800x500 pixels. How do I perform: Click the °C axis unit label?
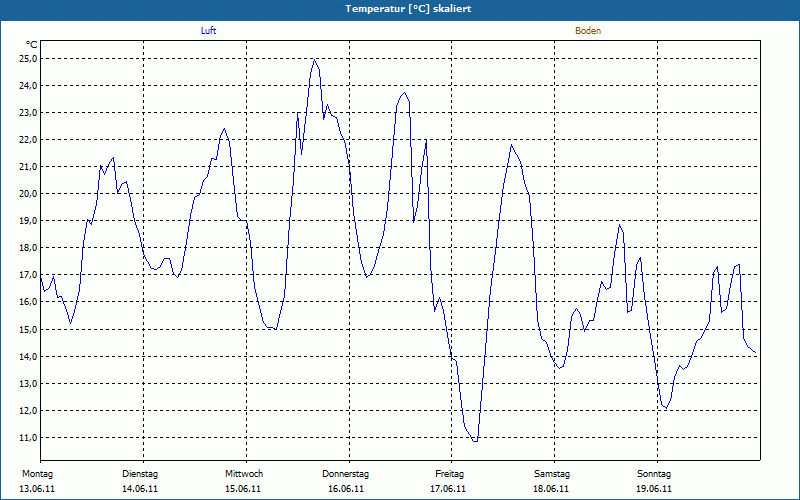point(31,45)
